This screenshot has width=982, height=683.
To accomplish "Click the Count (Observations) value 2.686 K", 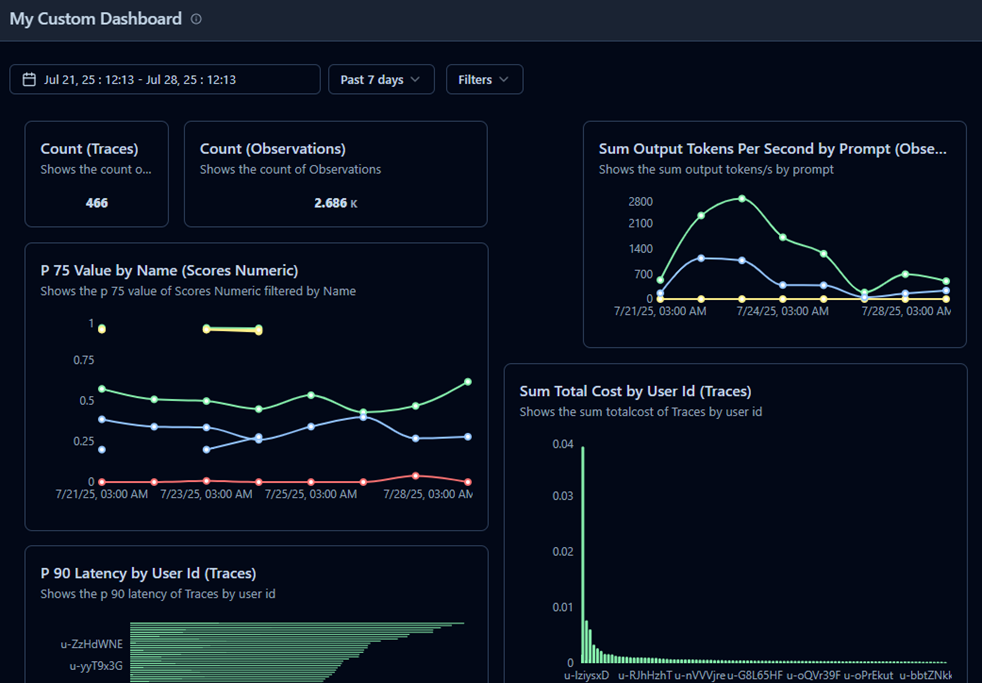I will tap(336, 203).
